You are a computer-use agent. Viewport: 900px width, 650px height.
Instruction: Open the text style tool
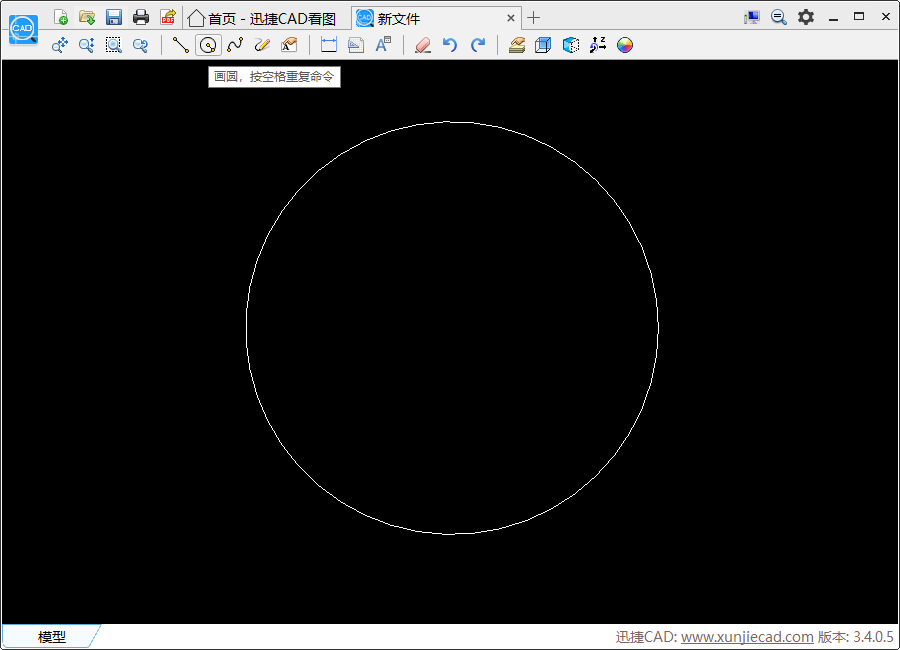click(383, 45)
